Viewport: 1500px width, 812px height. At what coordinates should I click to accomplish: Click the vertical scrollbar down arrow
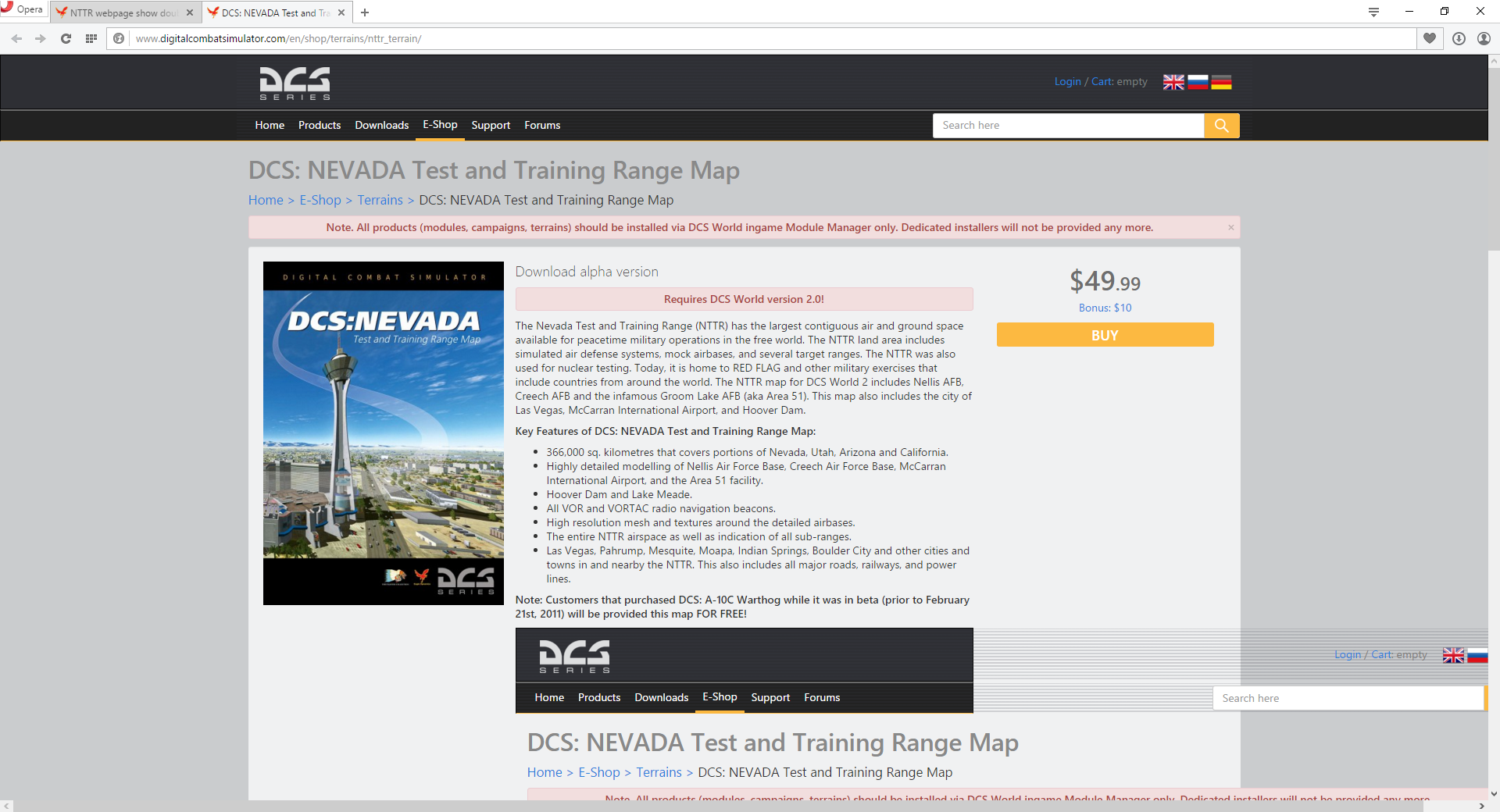point(1494,794)
